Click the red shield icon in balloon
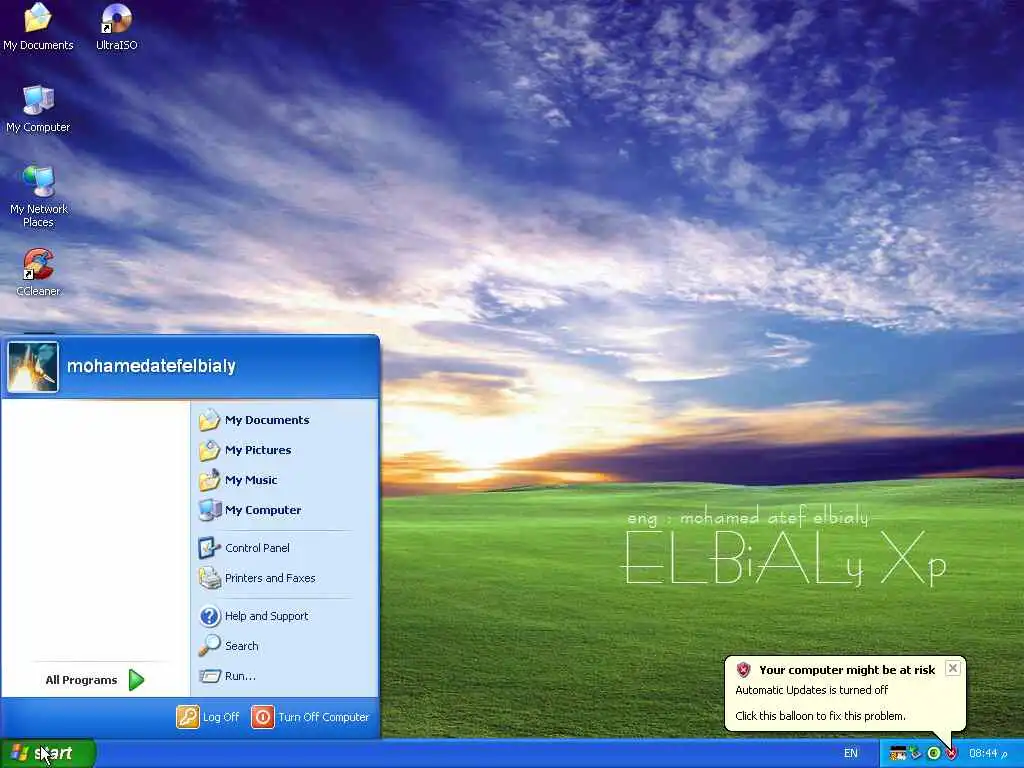This screenshot has height=768, width=1024. pos(743,669)
